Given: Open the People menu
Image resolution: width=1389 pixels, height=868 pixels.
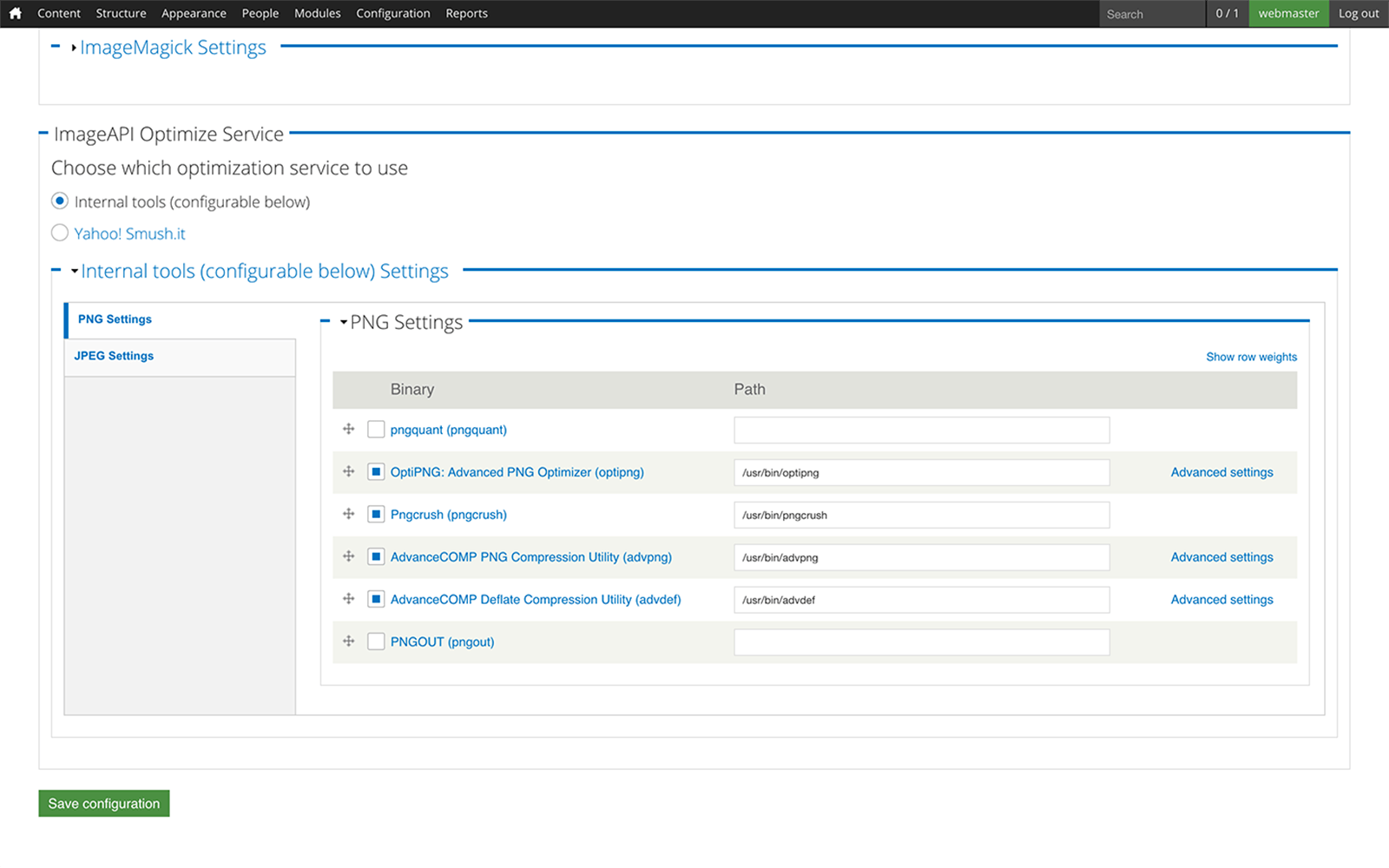Looking at the screenshot, I should coord(260,13).
